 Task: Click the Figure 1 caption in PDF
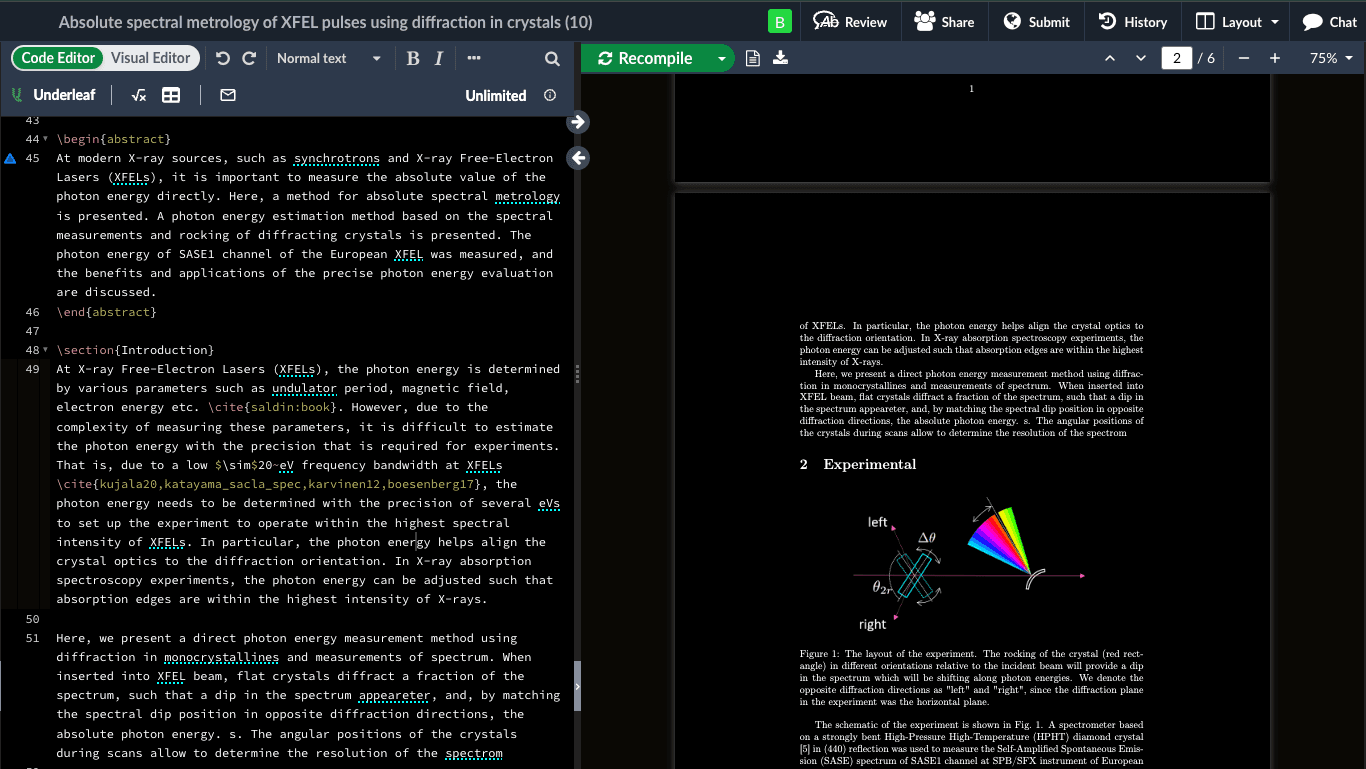tap(971, 678)
